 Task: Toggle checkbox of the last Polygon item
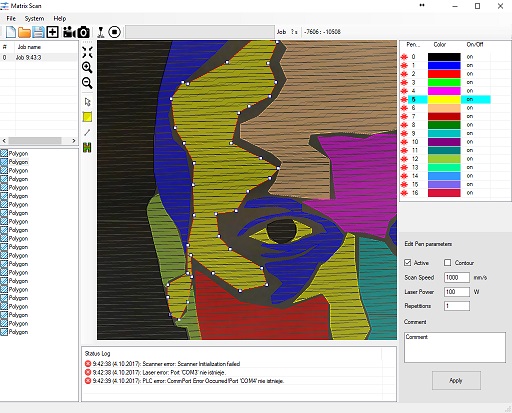(x=4, y=332)
